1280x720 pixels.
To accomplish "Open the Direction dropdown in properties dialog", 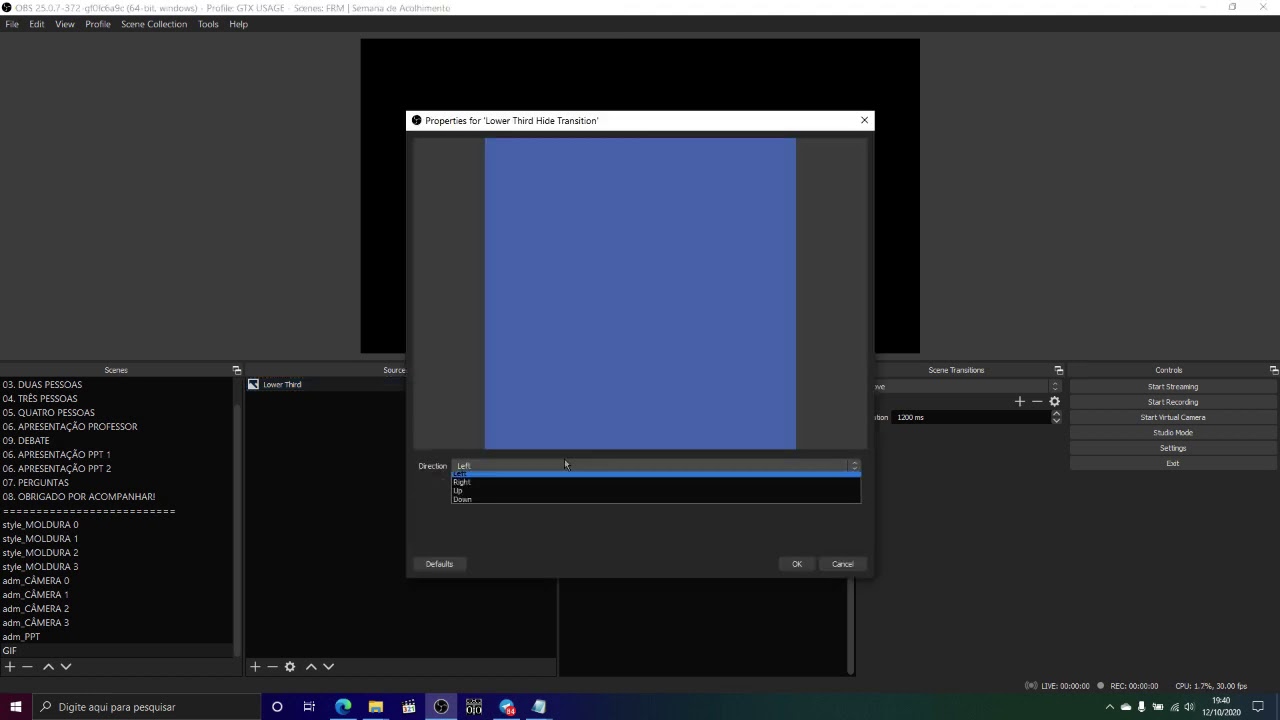I will [657, 466].
